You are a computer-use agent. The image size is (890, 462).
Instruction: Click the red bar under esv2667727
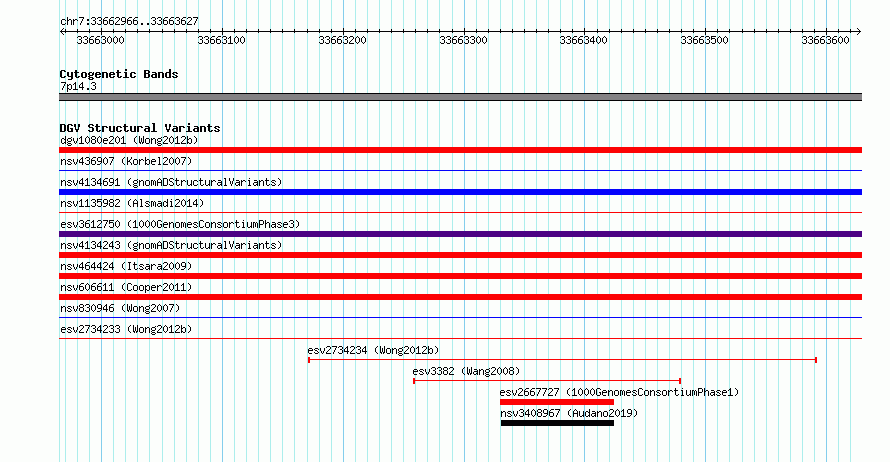click(557, 402)
